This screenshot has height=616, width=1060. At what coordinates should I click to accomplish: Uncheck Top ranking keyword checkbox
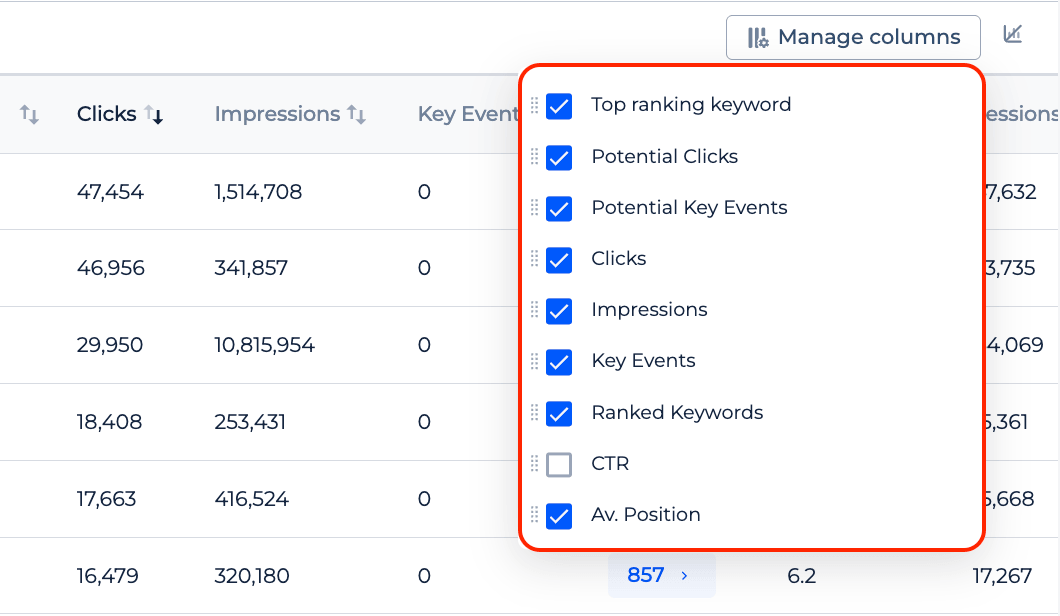(559, 106)
